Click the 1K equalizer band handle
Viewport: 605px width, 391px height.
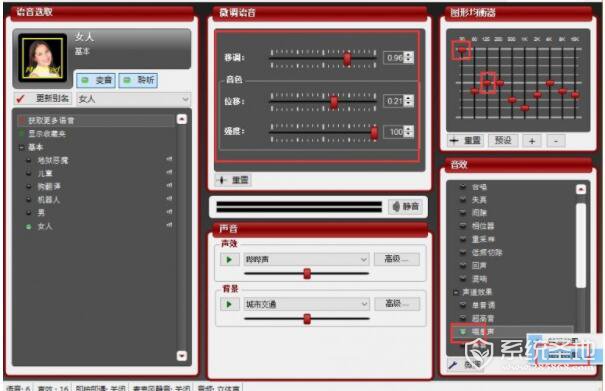pos(524,108)
